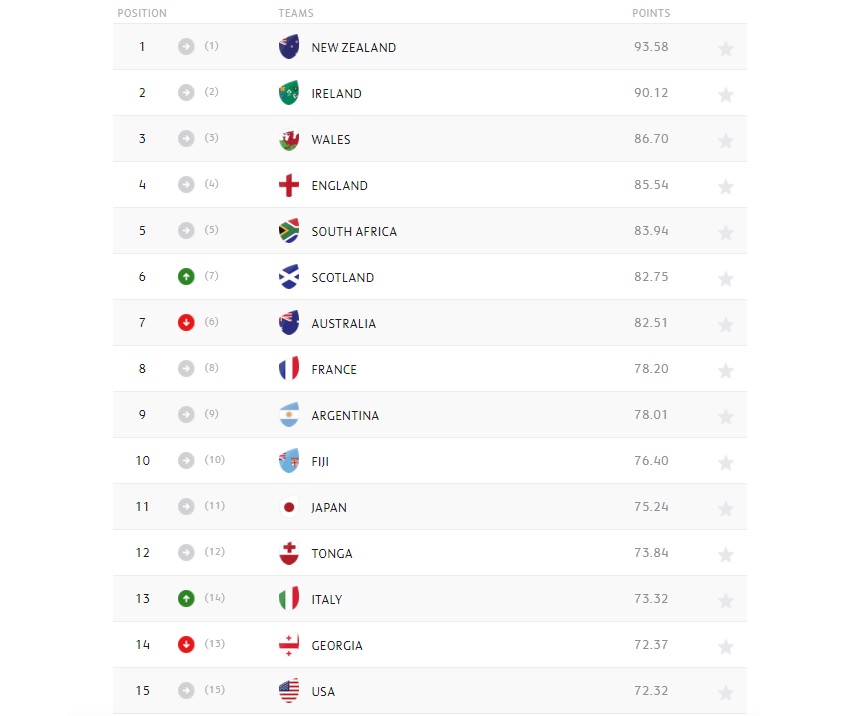The image size is (850, 716).
Task: Click the New Zealand team flag icon
Action: tap(288, 47)
